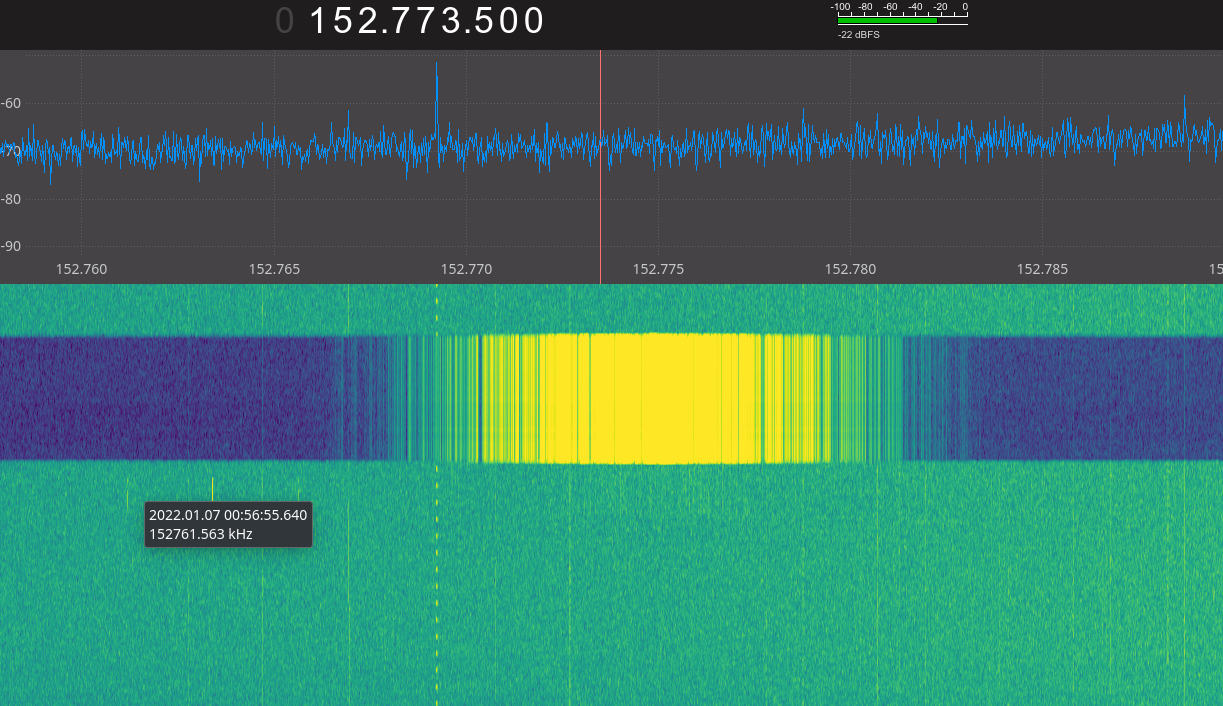
Task: Click the -60 dB axis label
Action: 11,103
